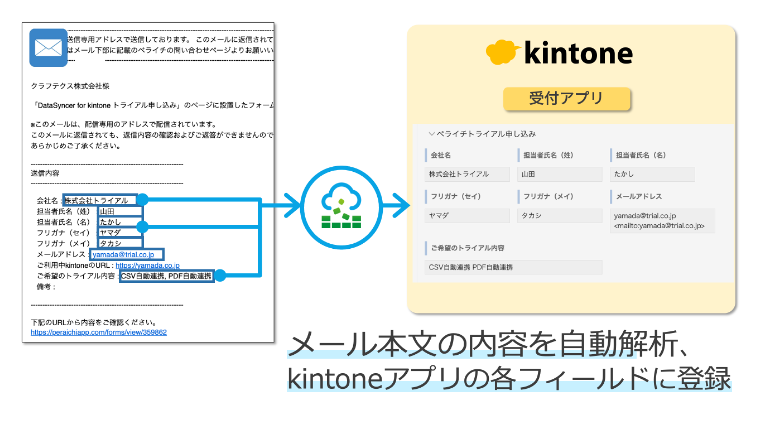The height and width of the screenshot is (446, 774).
Task: Click the 備考： line in the email
Action: pos(47,287)
